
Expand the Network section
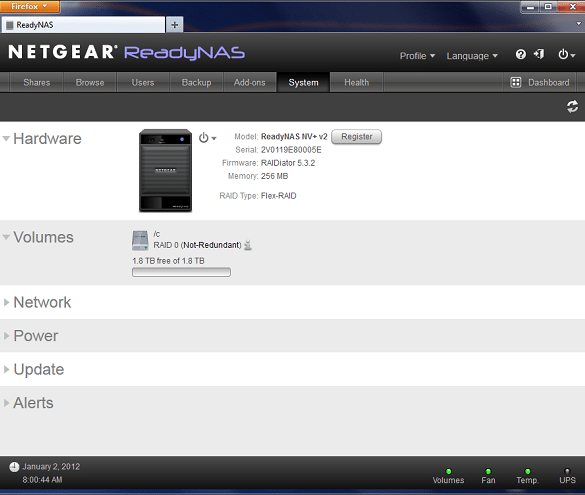click(x=6, y=303)
